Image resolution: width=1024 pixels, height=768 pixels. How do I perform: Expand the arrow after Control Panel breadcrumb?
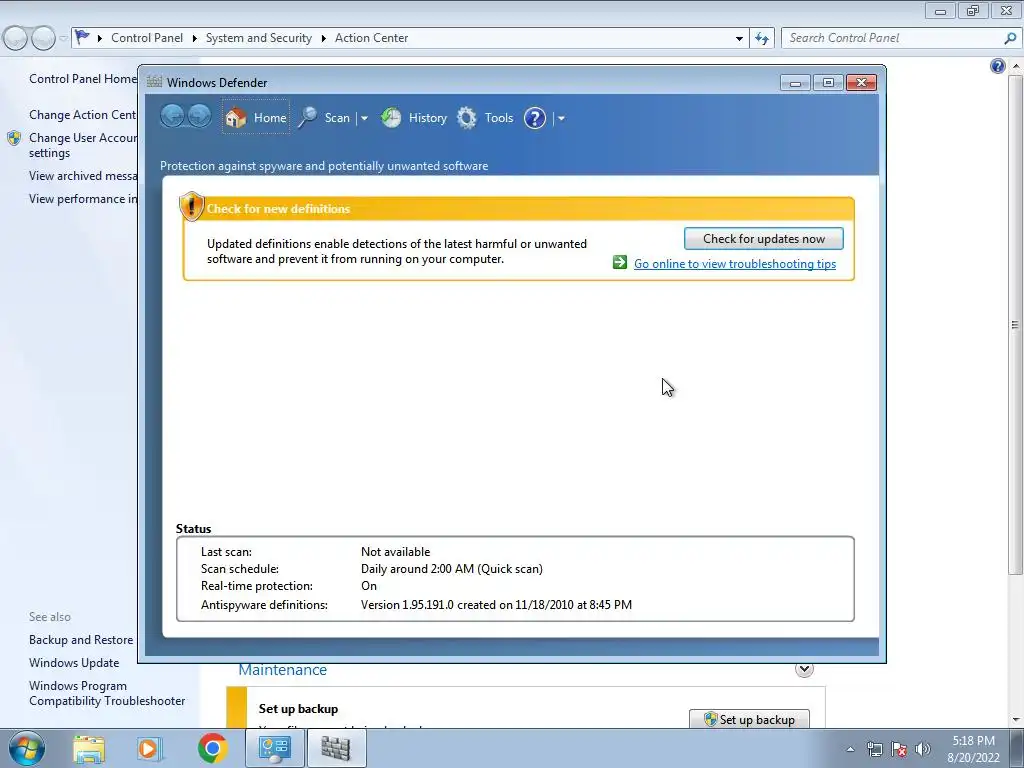click(195, 39)
